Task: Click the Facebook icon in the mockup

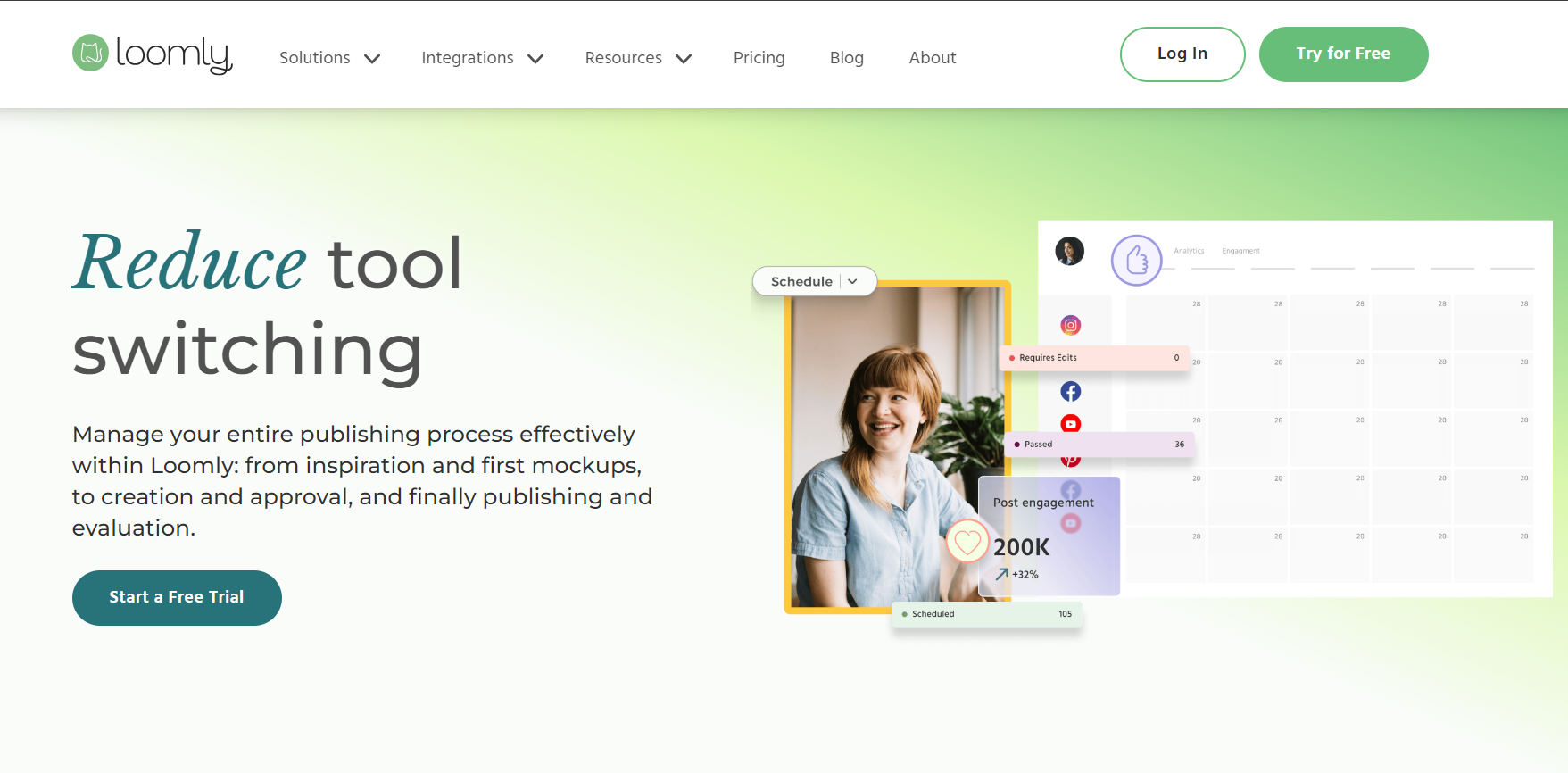Action: coord(1070,392)
